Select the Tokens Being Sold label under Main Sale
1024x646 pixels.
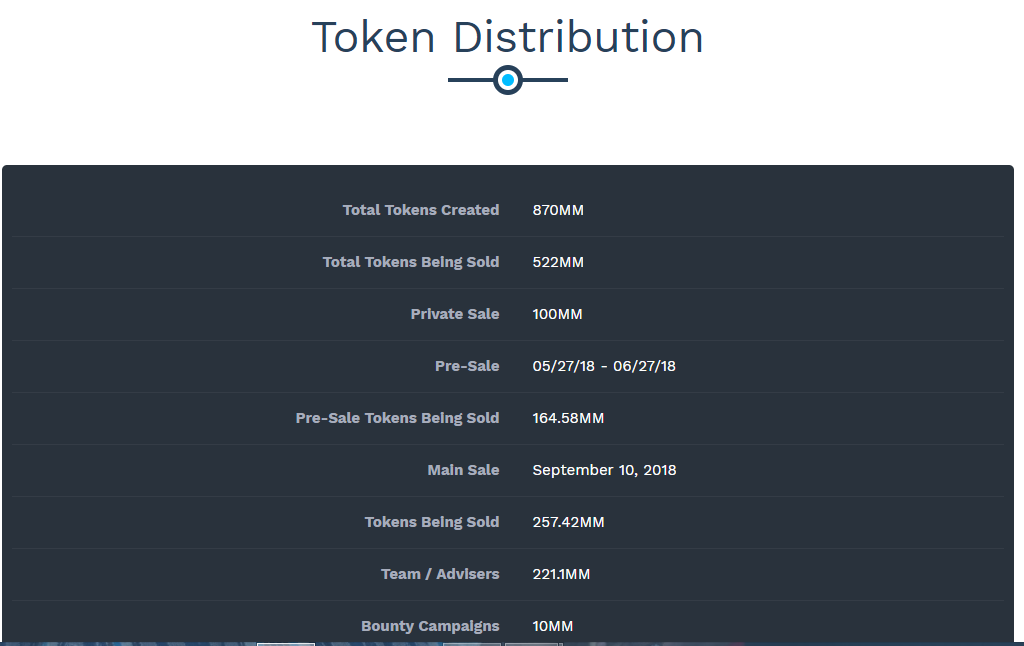coord(432,522)
